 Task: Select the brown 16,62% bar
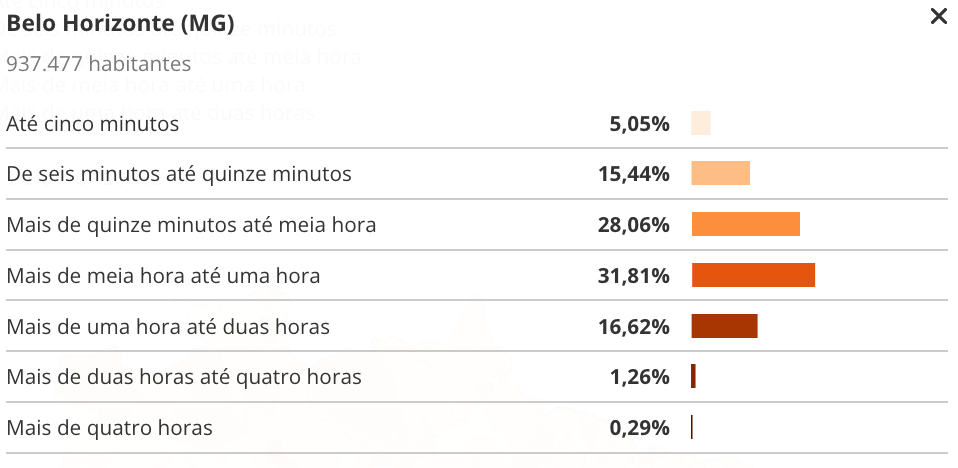pyautogui.click(x=724, y=326)
